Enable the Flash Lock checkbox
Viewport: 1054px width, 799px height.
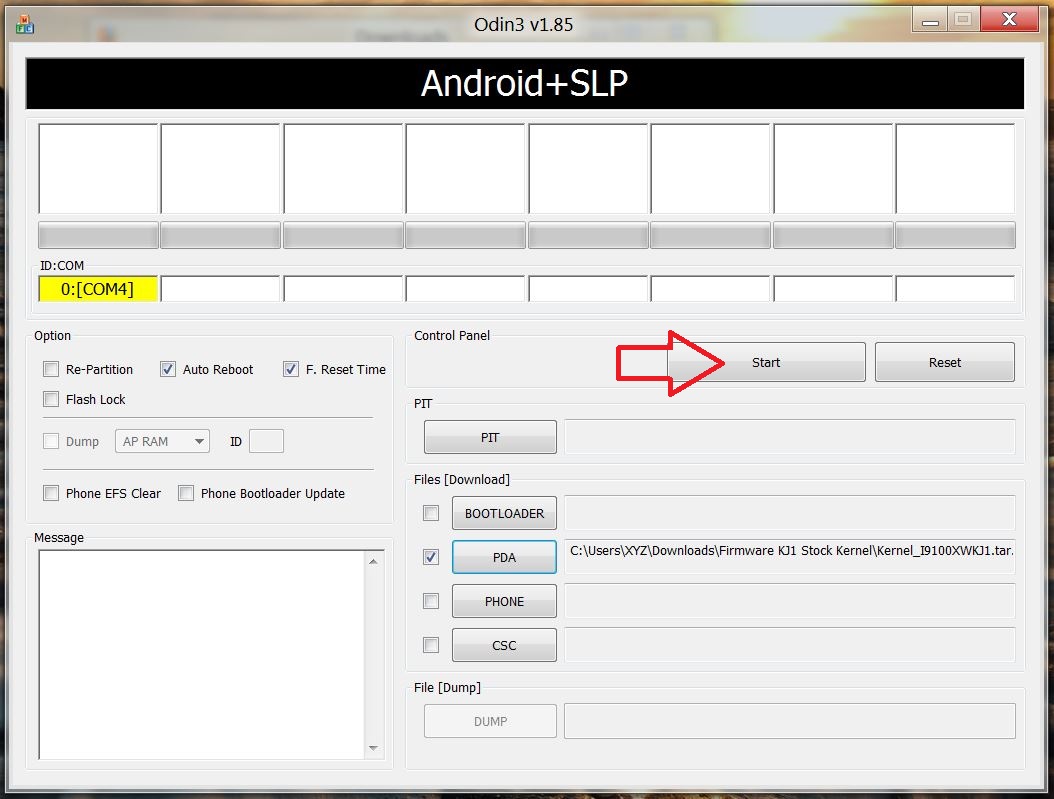click(x=51, y=399)
